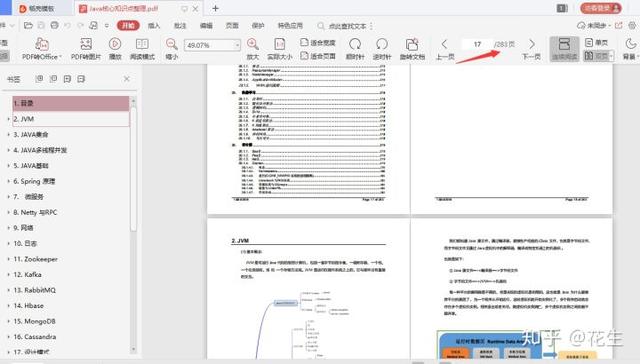640x364 pixels.
Task: Click the fourth bookmark panel toolbar icon
Action: tap(81, 79)
